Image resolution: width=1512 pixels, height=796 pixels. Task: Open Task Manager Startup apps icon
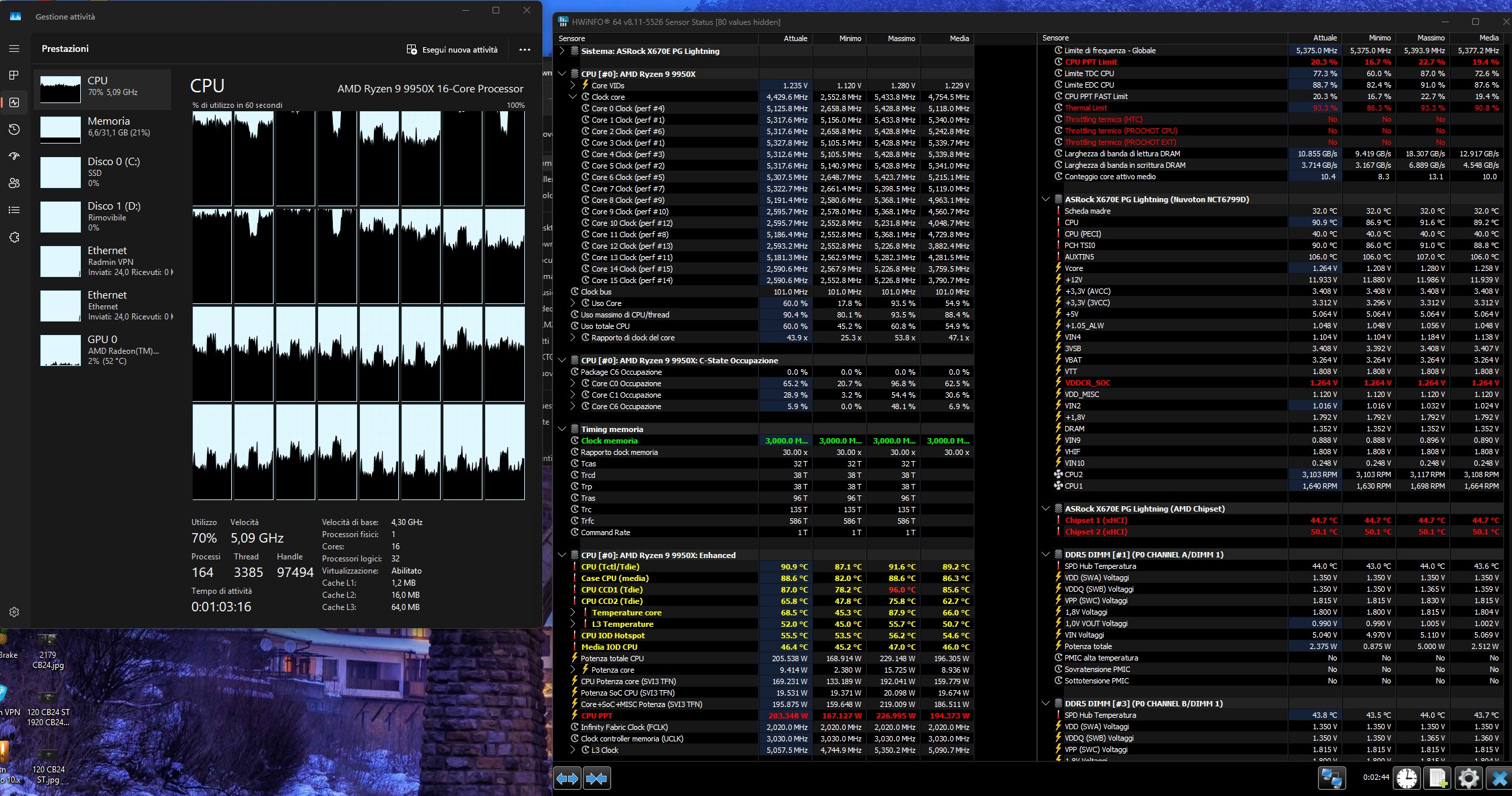tap(14, 156)
